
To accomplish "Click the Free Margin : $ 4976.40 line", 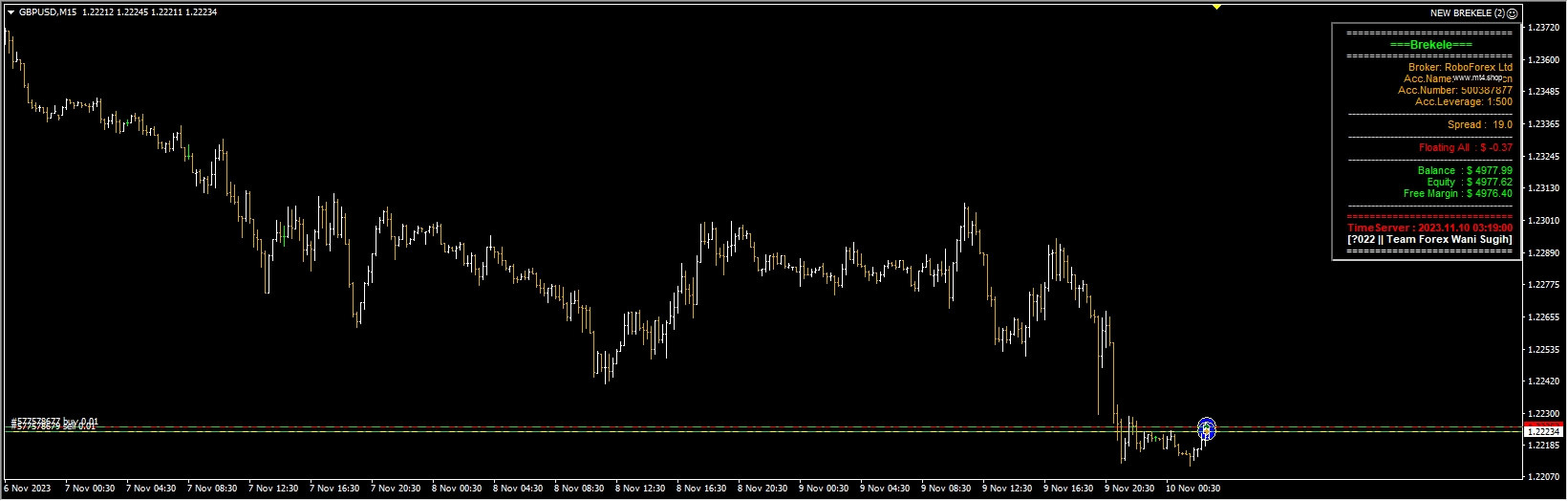I will [x=1458, y=193].
